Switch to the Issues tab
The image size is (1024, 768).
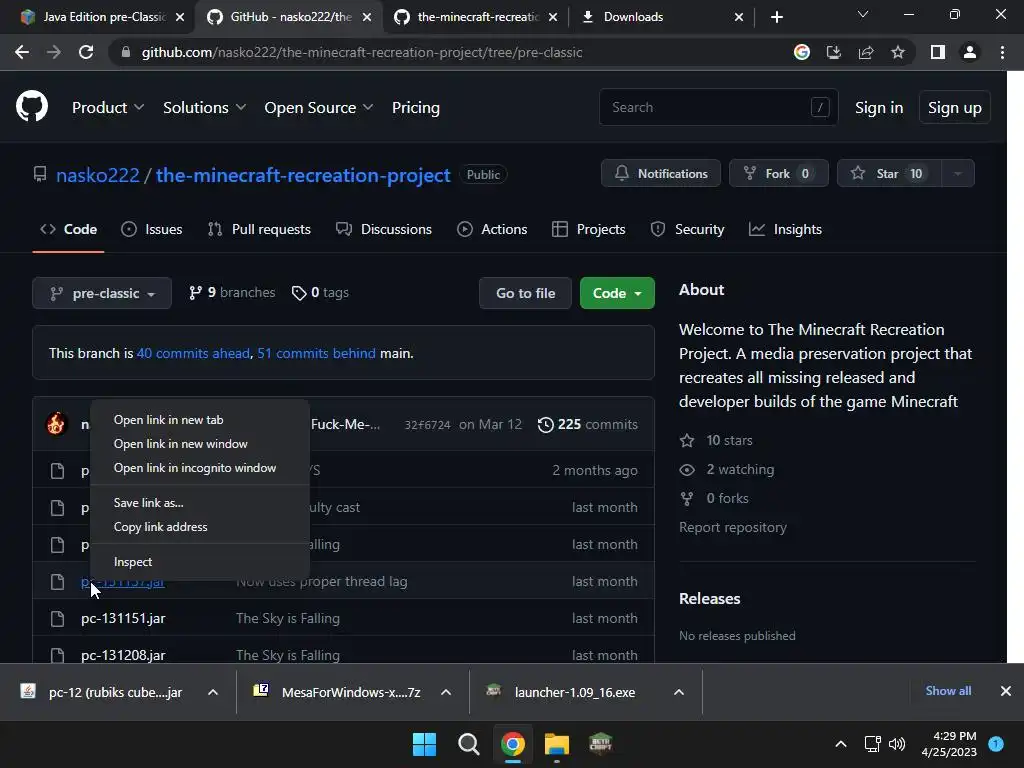152,229
